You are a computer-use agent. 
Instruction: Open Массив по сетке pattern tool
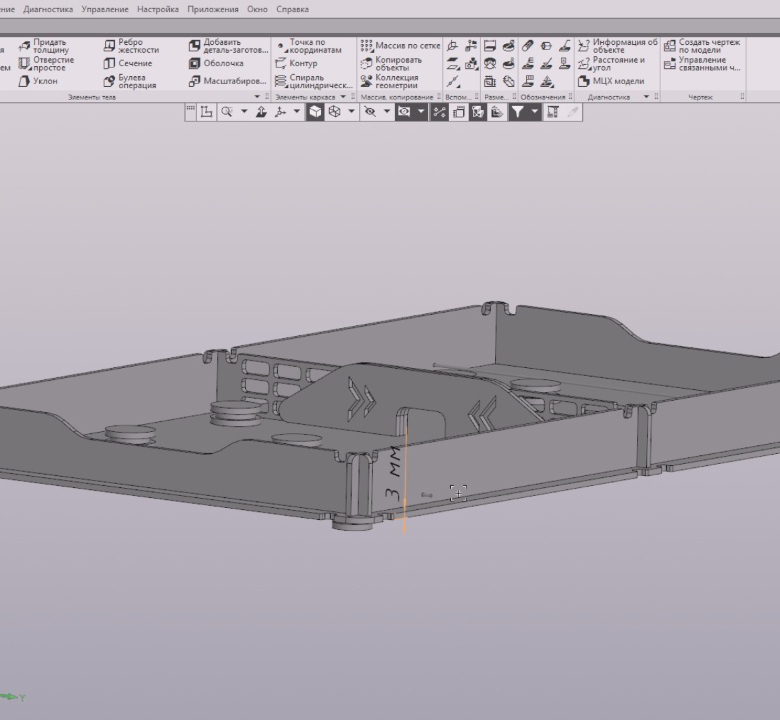(400, 46)
